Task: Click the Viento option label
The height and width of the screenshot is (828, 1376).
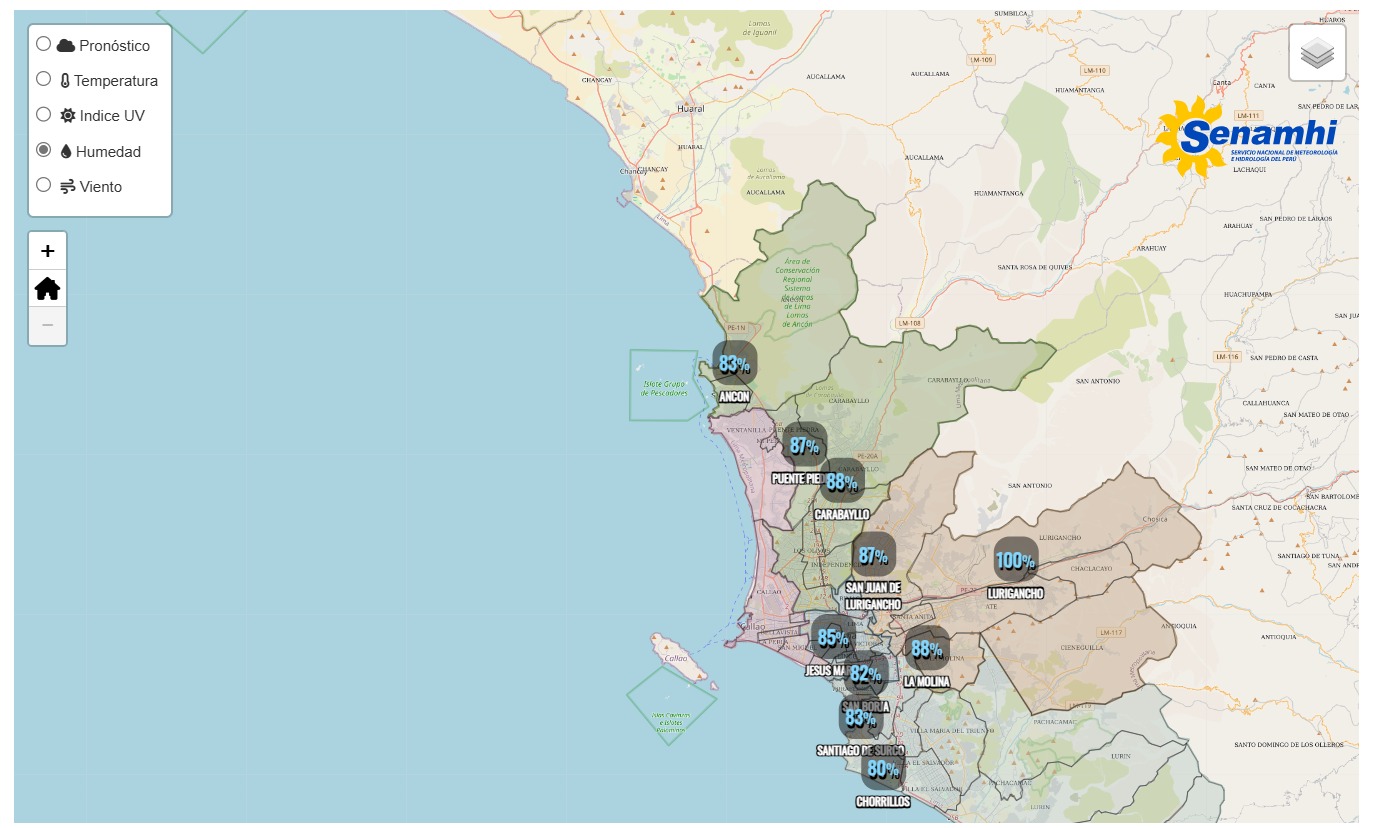Action: (101, 187)
